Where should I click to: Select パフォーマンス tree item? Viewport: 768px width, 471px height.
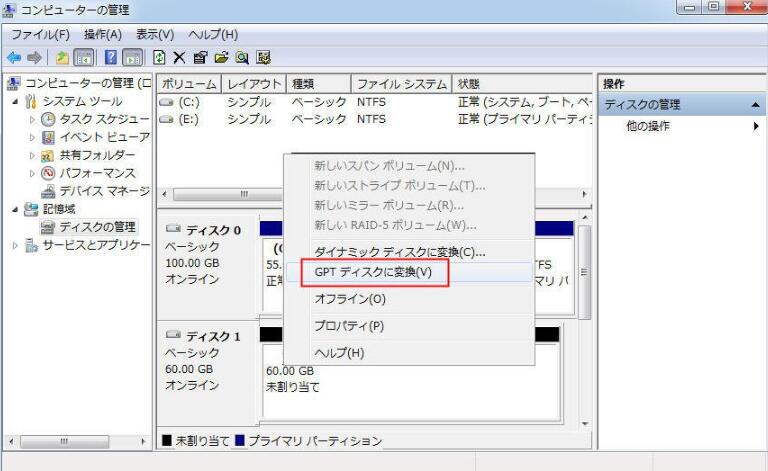pyautogui.click(x=97, y=173)
